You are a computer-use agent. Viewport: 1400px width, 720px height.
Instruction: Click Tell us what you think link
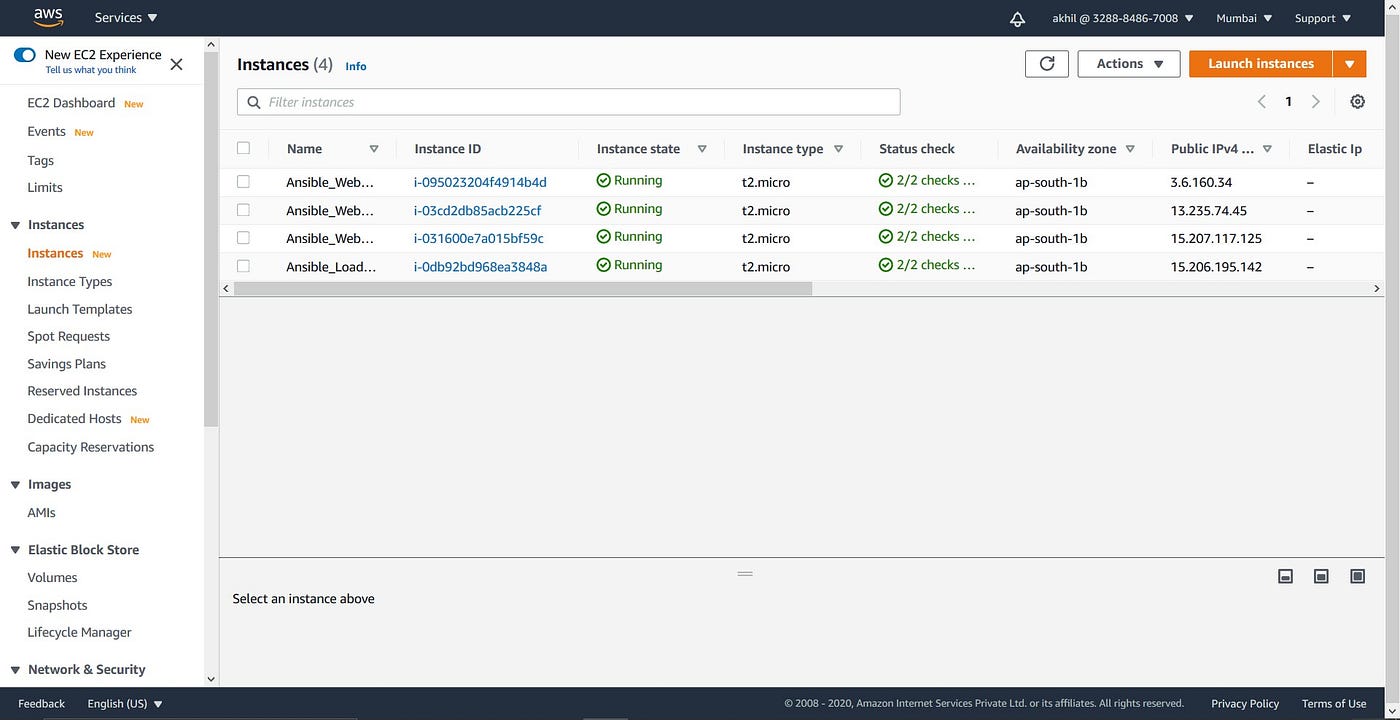91,70
